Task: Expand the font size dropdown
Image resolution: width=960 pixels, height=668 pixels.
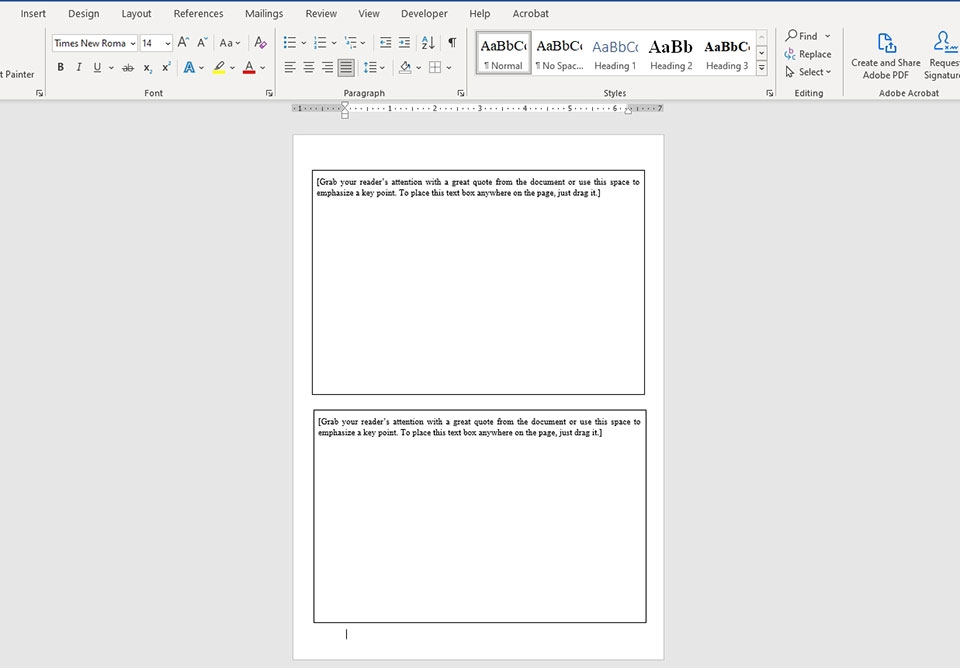Action: coord(167,44)
